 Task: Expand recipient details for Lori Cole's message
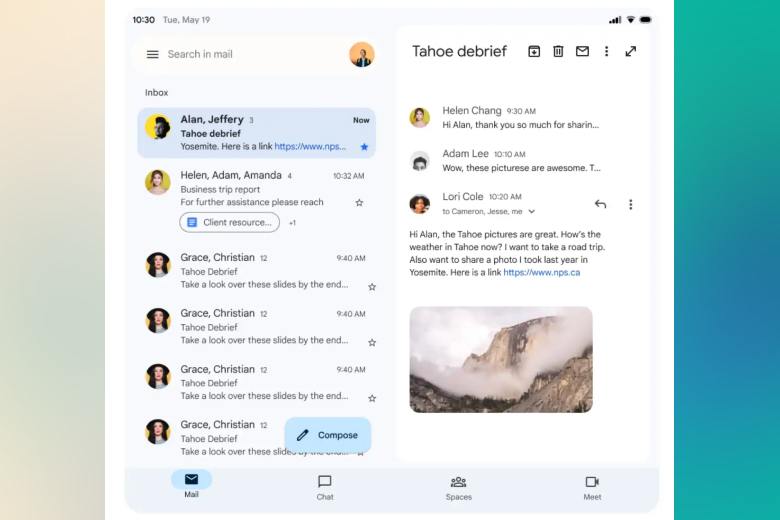click(x=532, y=211)
